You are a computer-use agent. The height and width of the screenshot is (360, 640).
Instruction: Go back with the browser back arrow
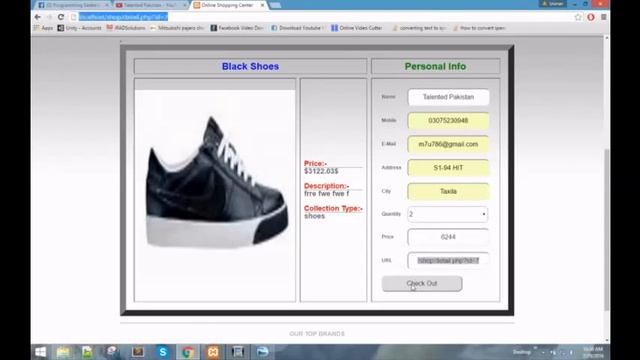pos(38,17)
